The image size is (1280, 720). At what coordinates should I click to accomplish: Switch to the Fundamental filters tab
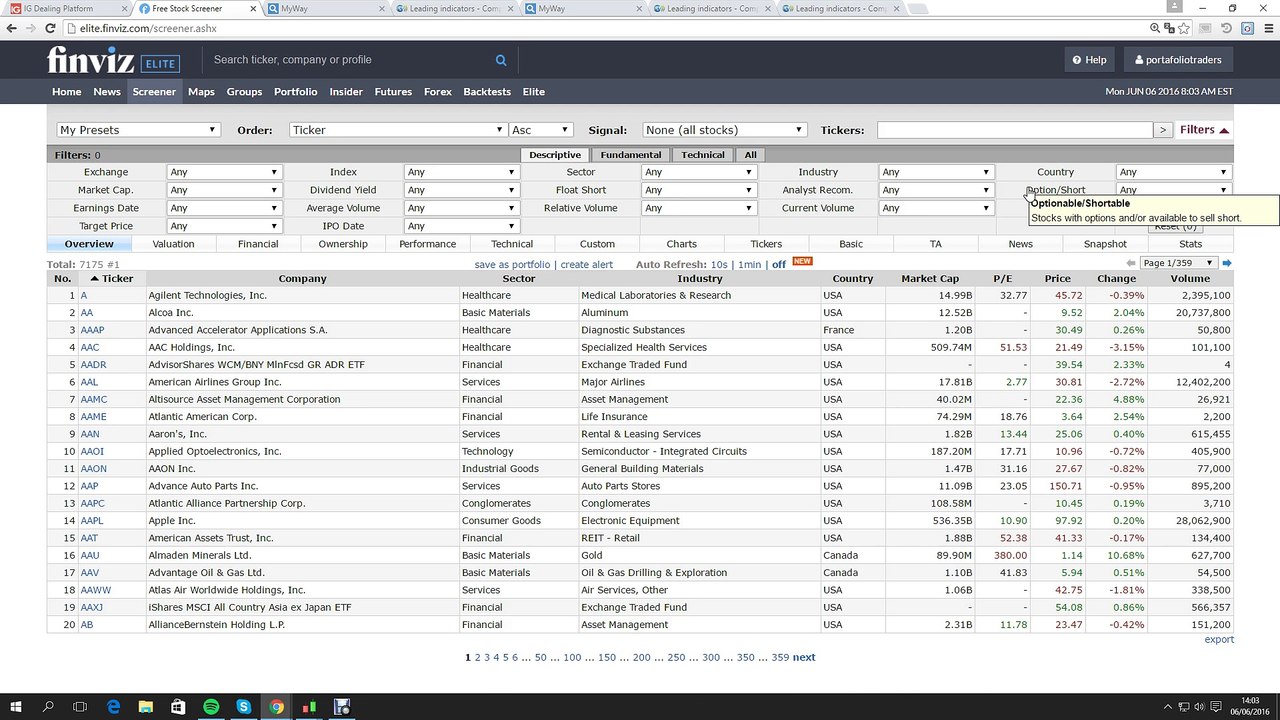[631, 155]
